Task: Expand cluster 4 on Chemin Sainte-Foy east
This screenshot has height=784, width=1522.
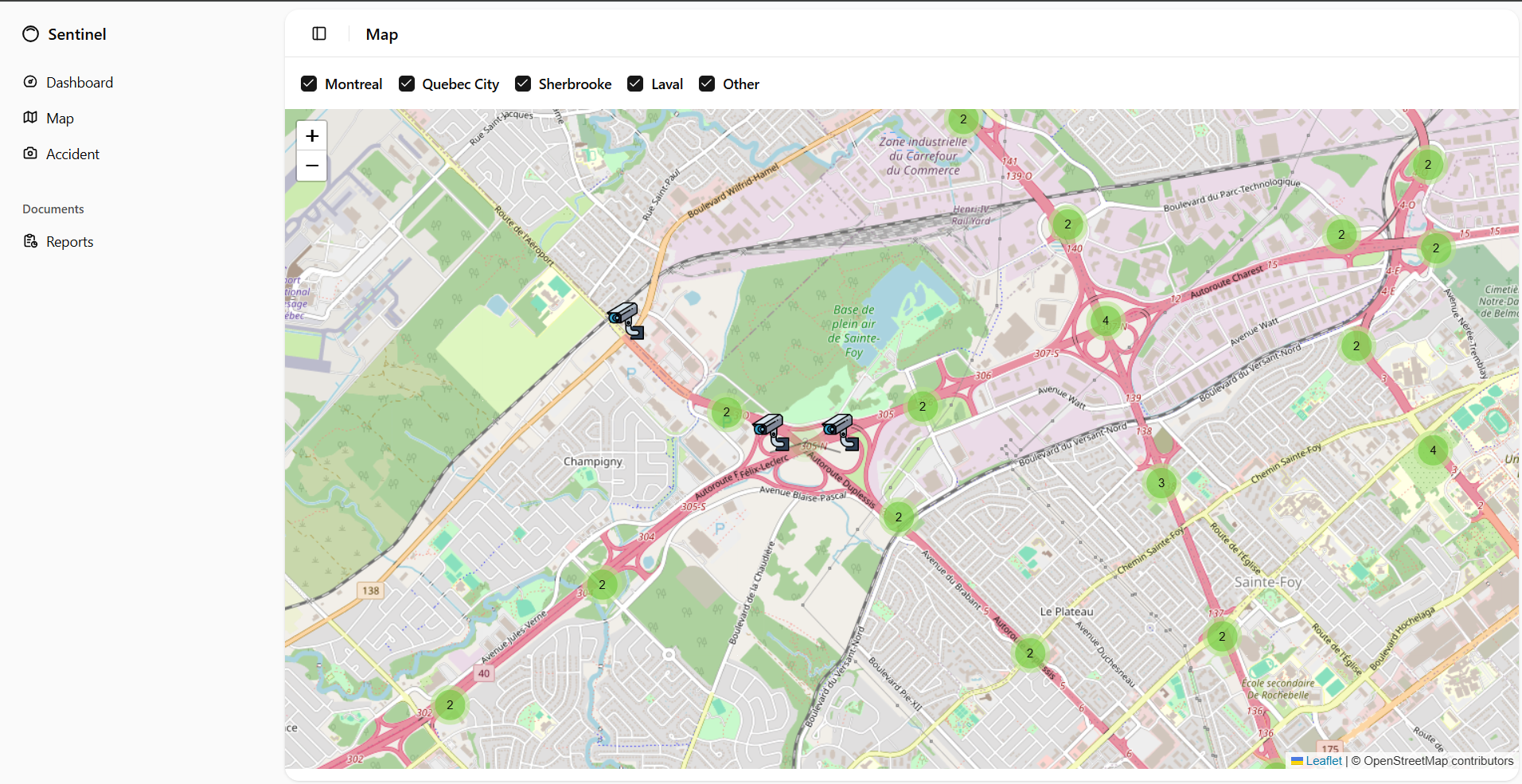Action: coord(1434,451)
